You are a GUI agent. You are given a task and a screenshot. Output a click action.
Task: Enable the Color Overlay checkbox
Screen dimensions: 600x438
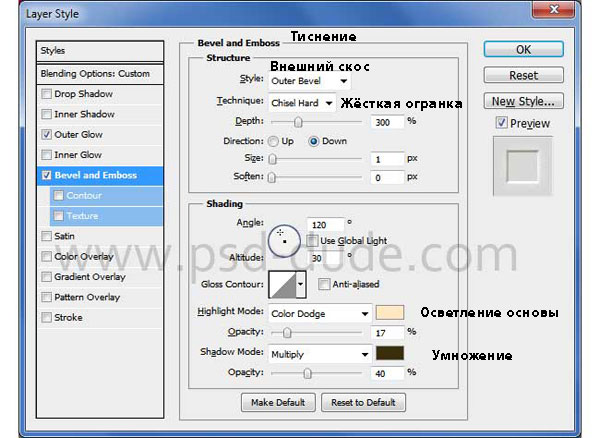pos(47,256)
